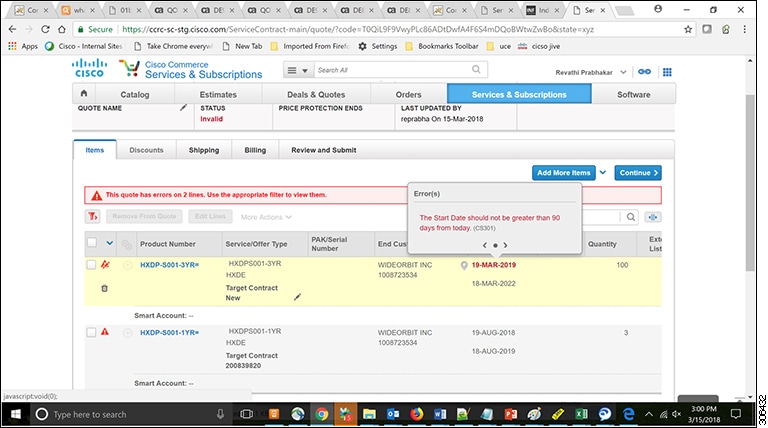Switch to the Billing tab

(255, 150)
